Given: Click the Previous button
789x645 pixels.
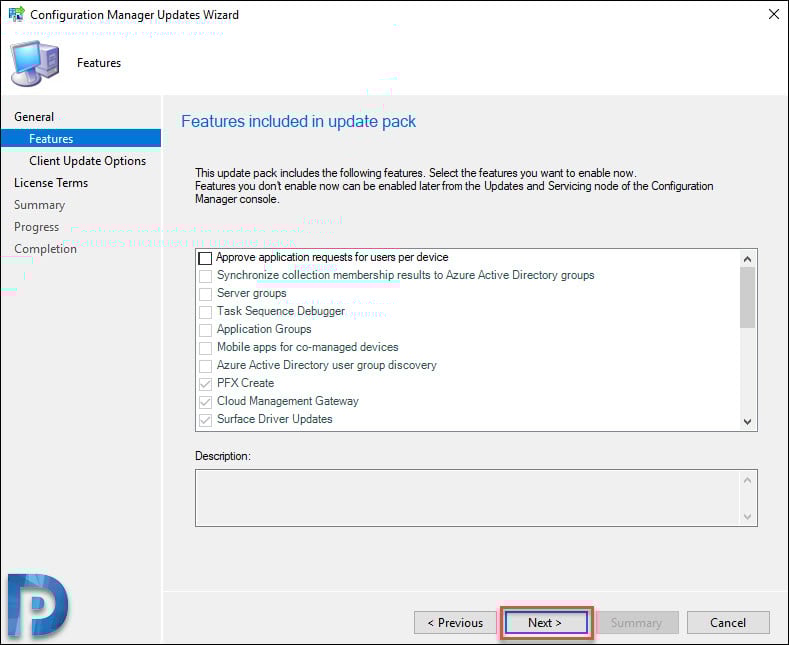Looking at the screenshot, I should click(455, 623).
